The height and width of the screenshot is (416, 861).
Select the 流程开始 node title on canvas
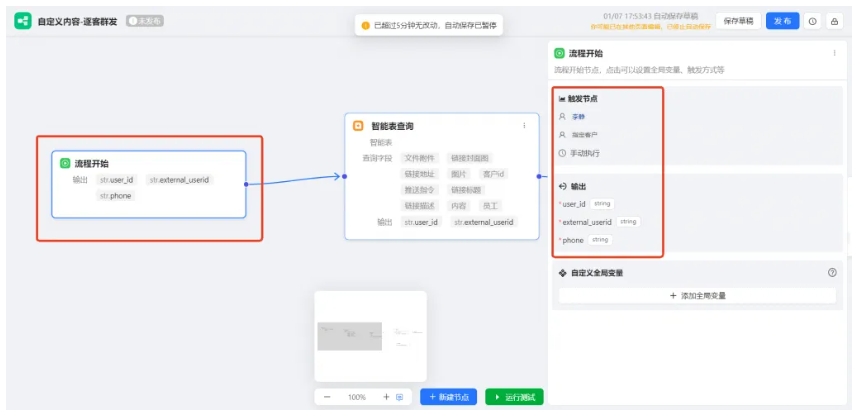tap(92, 164)
